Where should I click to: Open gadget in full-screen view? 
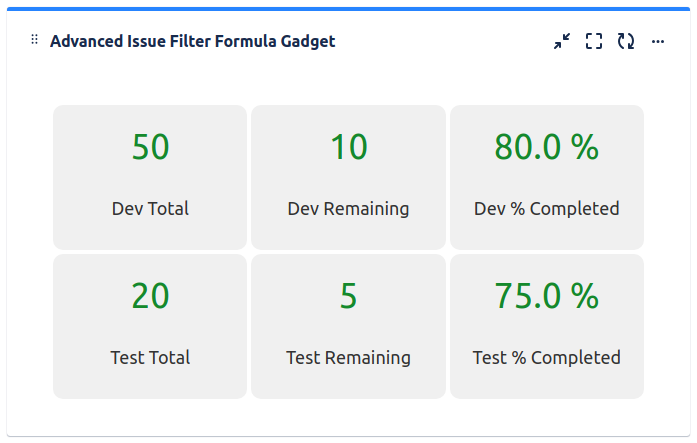click(594, 41)
